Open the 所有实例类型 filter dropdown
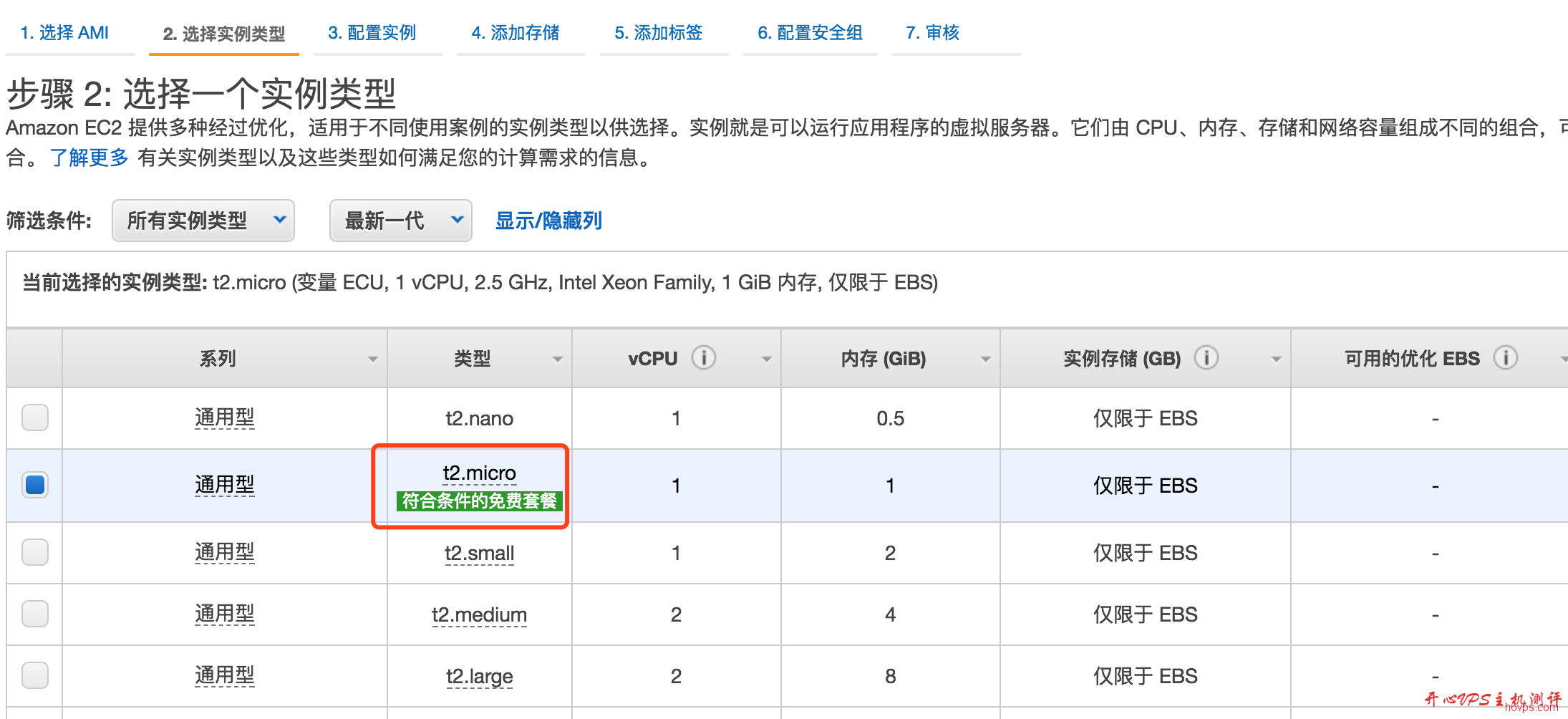Screen dimensions: 1568x719 click(x=203, y=221)
